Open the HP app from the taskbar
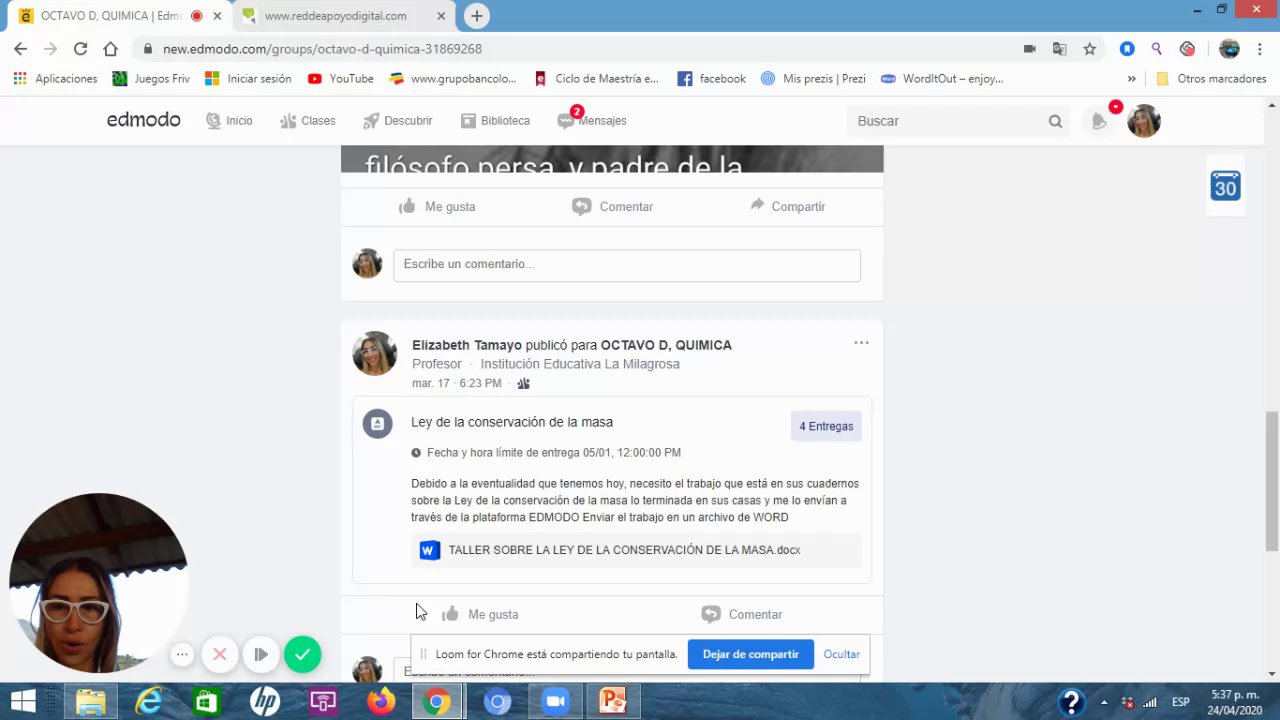Image resolution: width=1280 pixels, height=720 pixels. point(264,701)
